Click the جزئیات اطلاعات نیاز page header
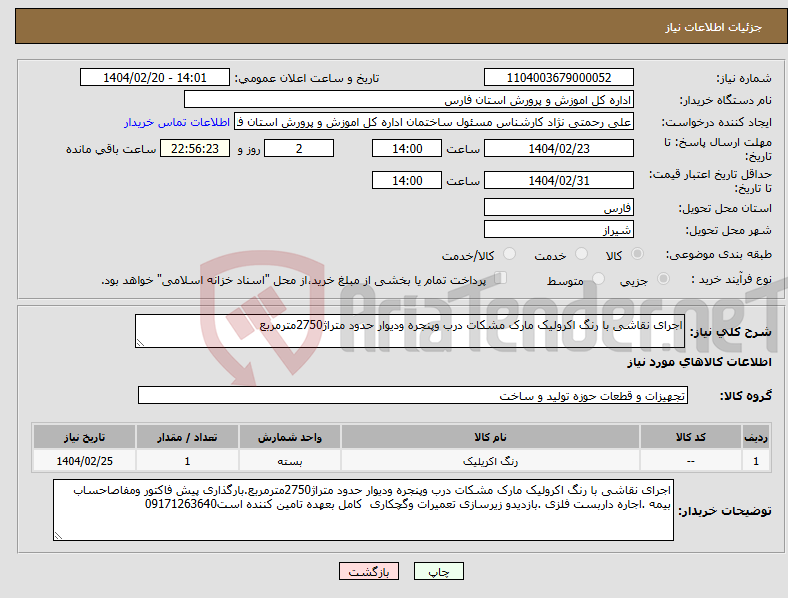This screenshot has width=788, height=598. point(714,27)
